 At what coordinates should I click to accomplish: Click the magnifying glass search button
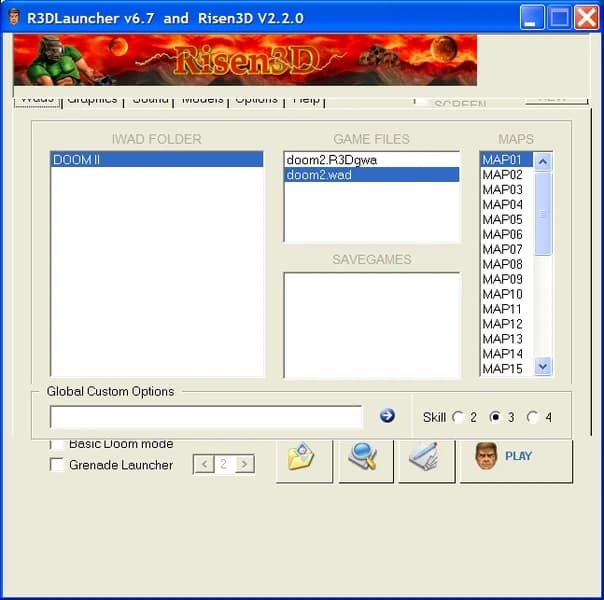click(366, 461)
